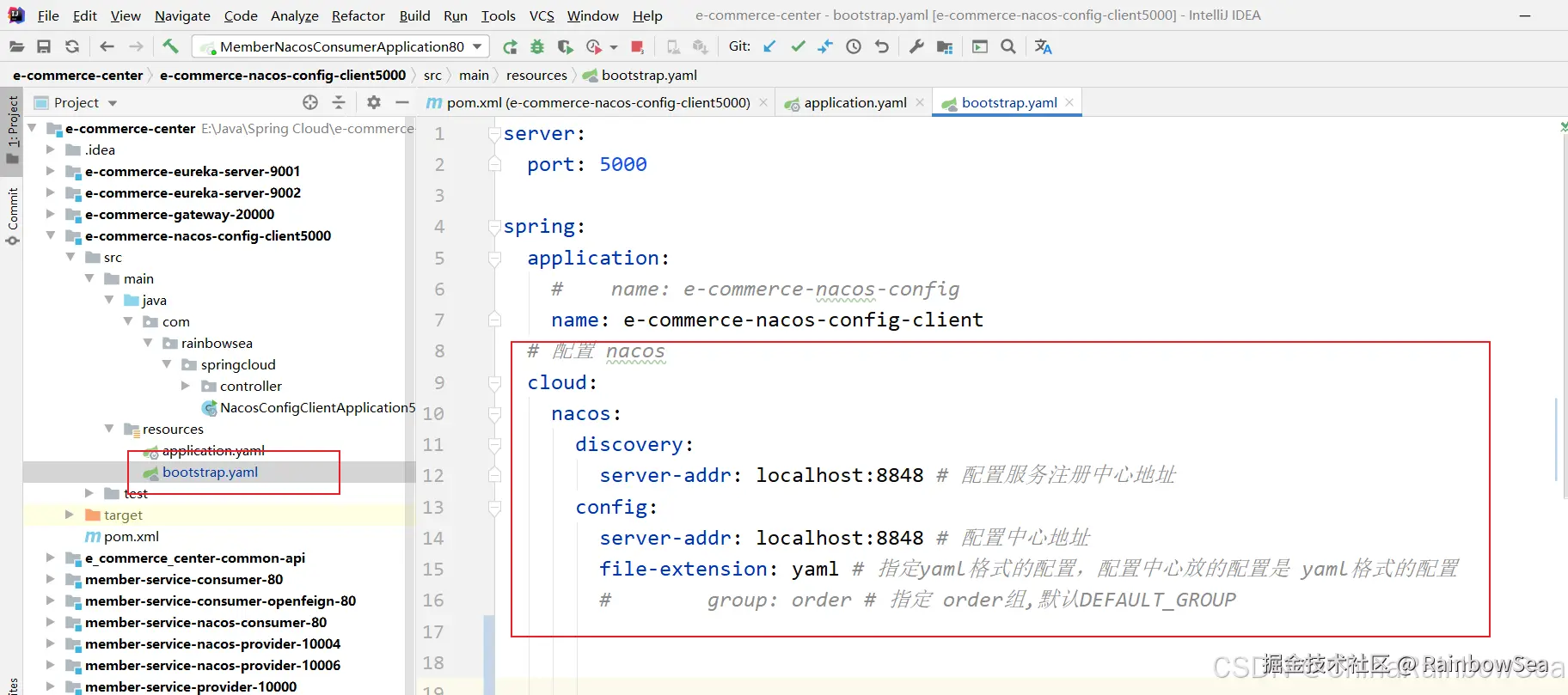Click the Run Anything terminal icon
The image size is (1568, 695).
(x=980, y=46)
